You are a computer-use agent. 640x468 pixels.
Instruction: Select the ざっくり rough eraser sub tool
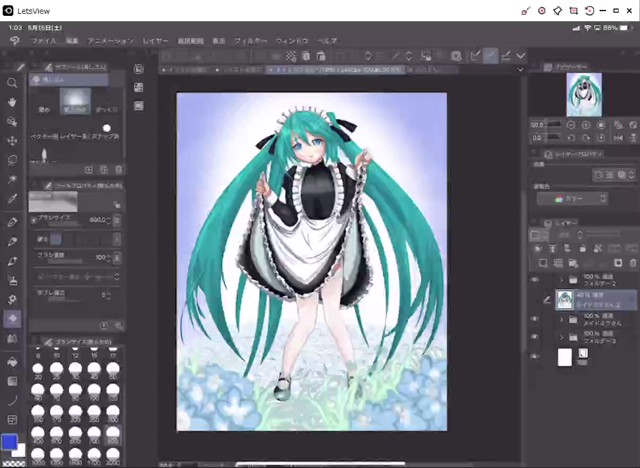107,102
